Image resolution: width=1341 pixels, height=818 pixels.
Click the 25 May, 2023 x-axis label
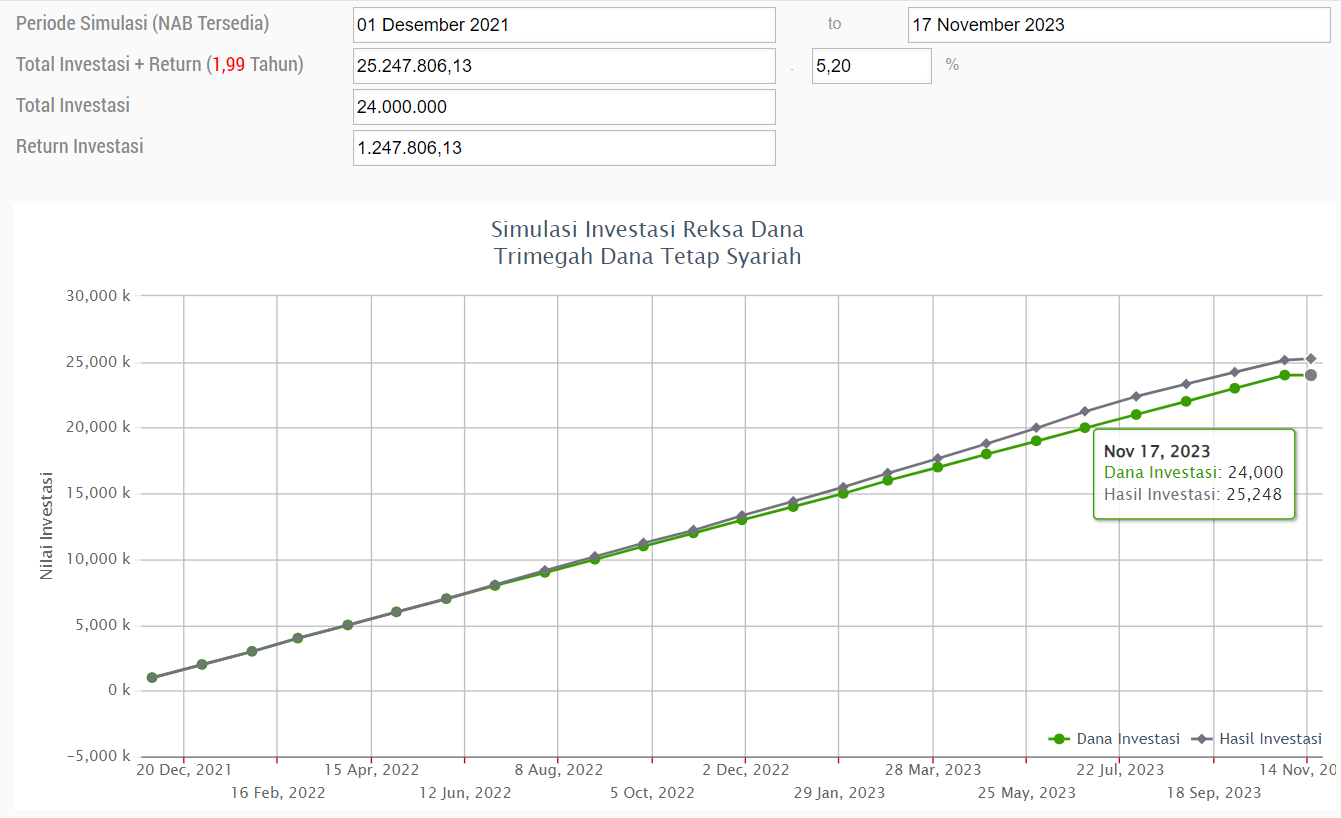1027,793
